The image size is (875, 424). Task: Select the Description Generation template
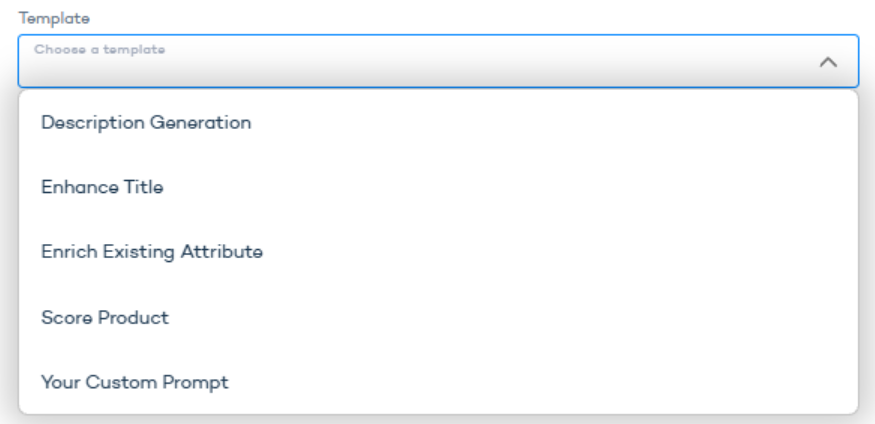pos(146,123)
